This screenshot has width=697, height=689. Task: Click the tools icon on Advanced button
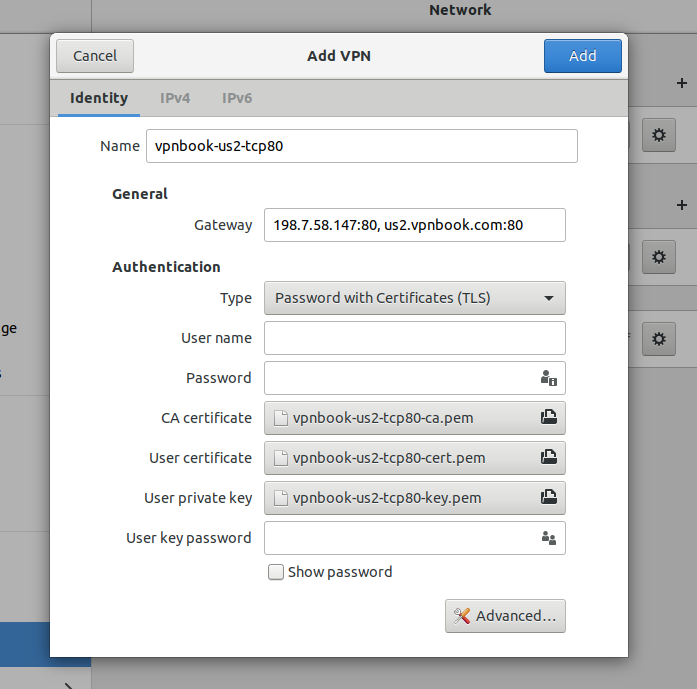[x=461, y=616]
